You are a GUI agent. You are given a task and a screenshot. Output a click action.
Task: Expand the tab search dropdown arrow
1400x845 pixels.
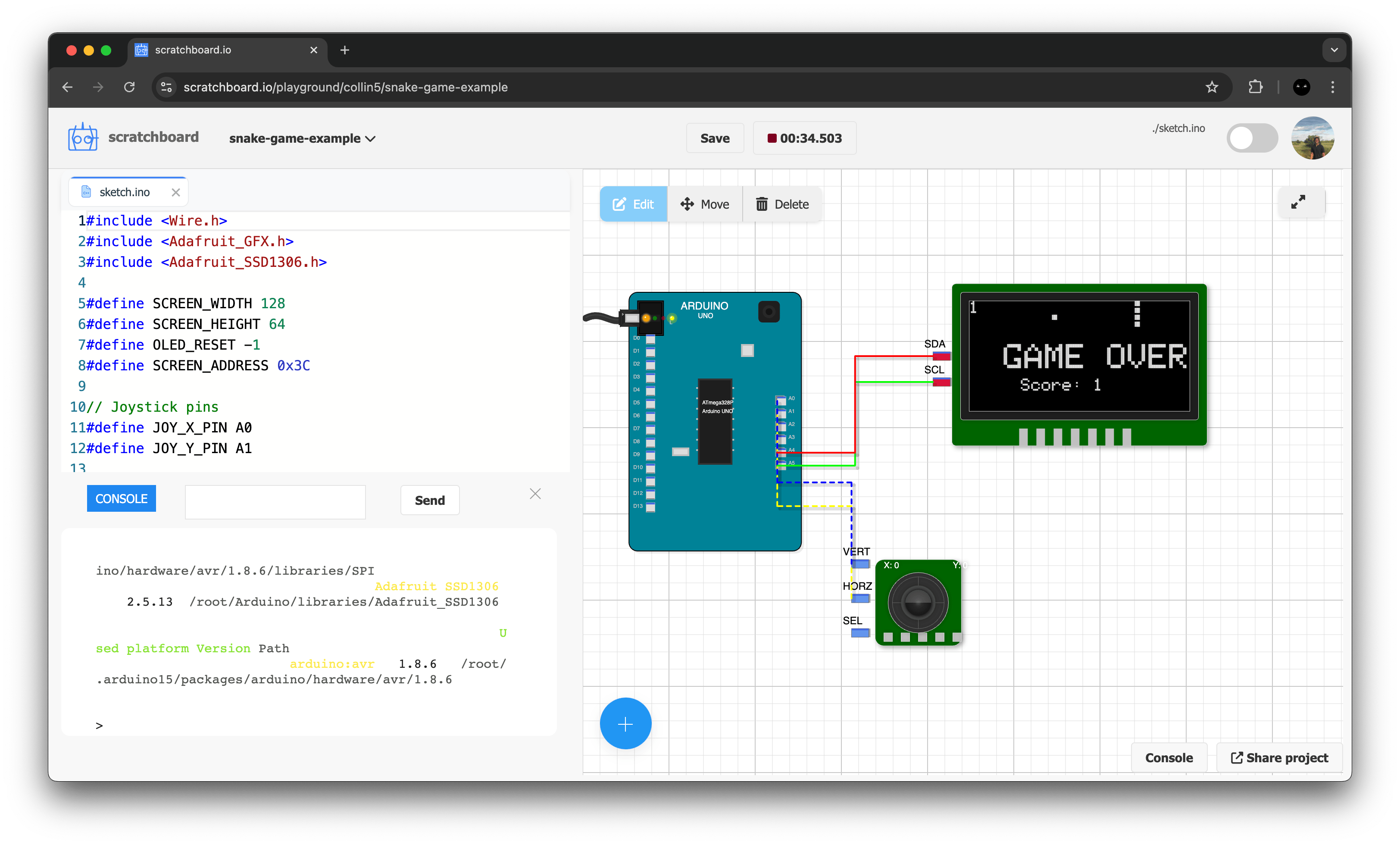1334,50
